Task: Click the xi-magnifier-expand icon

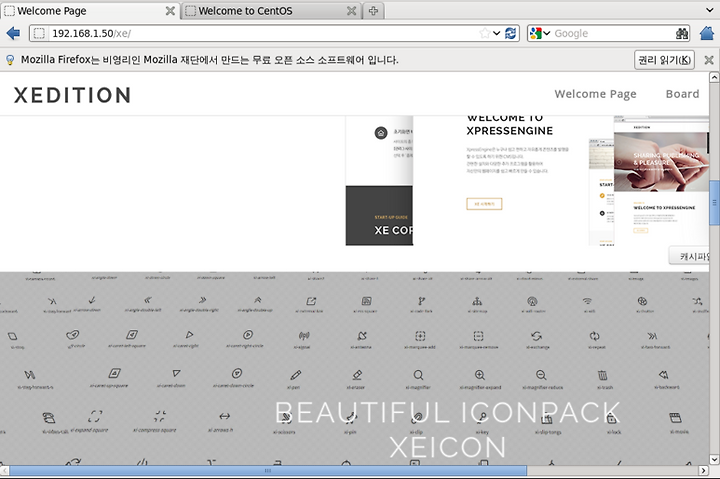Action: click(x=480, y=375)
